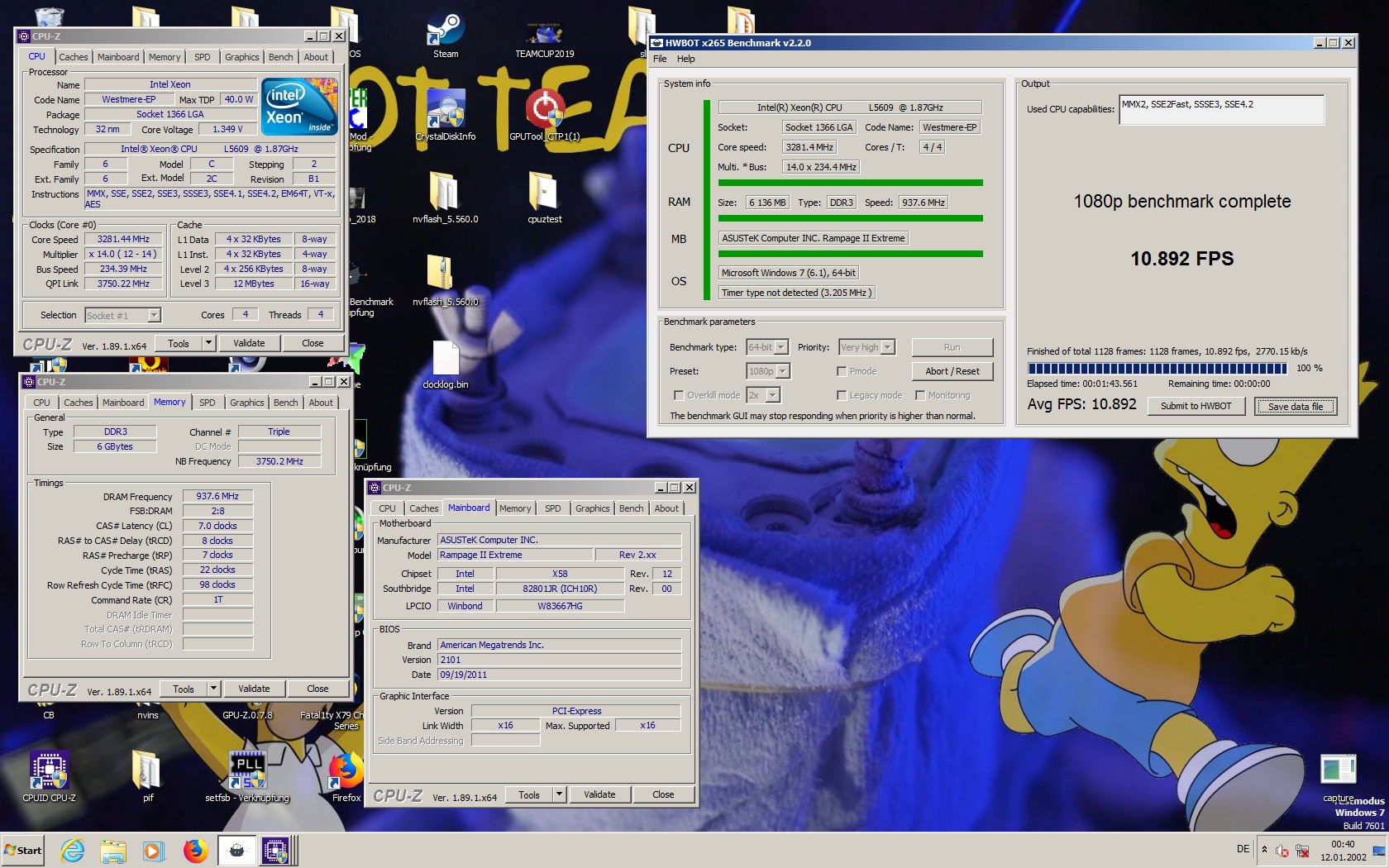The image size is (1389, 868).
Task: Toggle the Overkill mode checkbox
Action: coord(679,395)
